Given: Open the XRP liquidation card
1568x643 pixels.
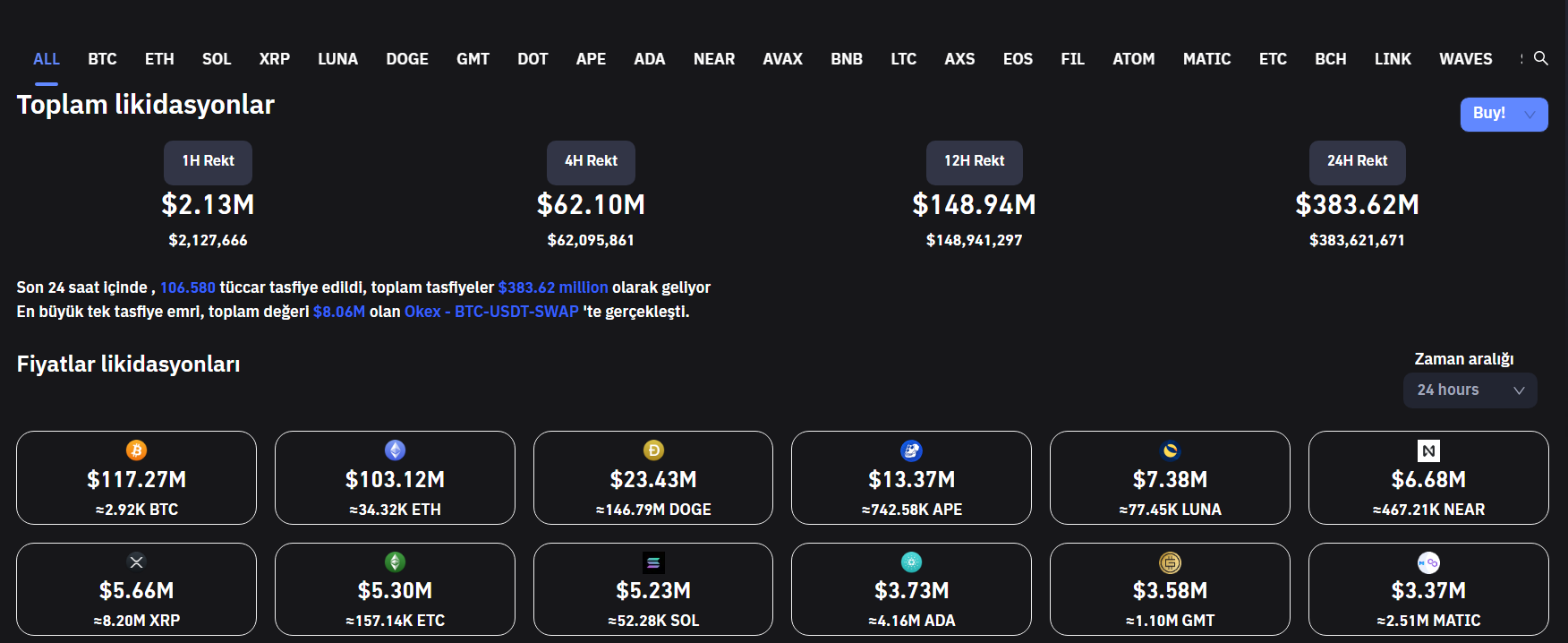Looking at the screenshot, I should point(136,589).
